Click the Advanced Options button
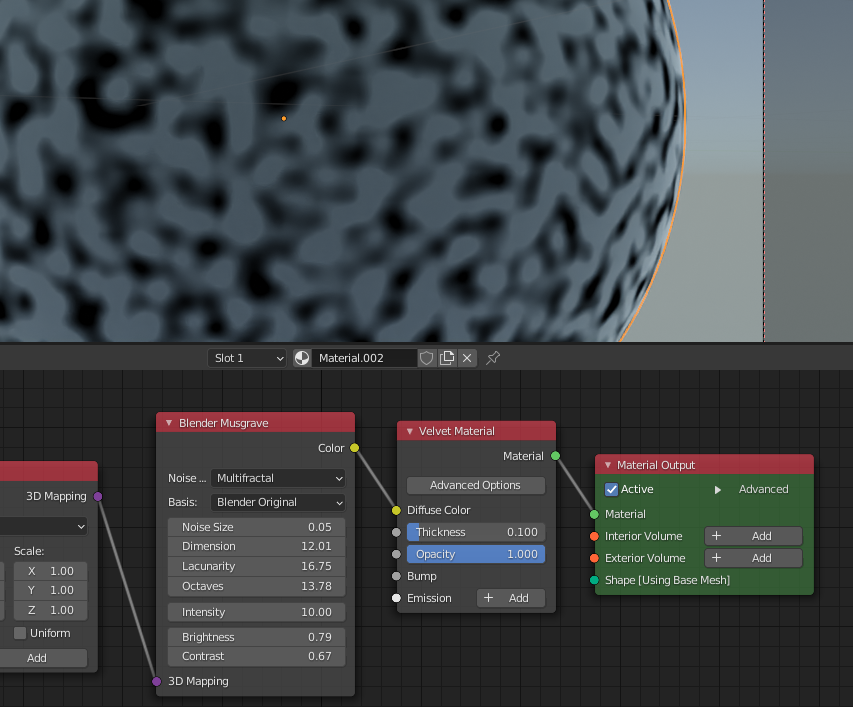 (x=475, y=485)
